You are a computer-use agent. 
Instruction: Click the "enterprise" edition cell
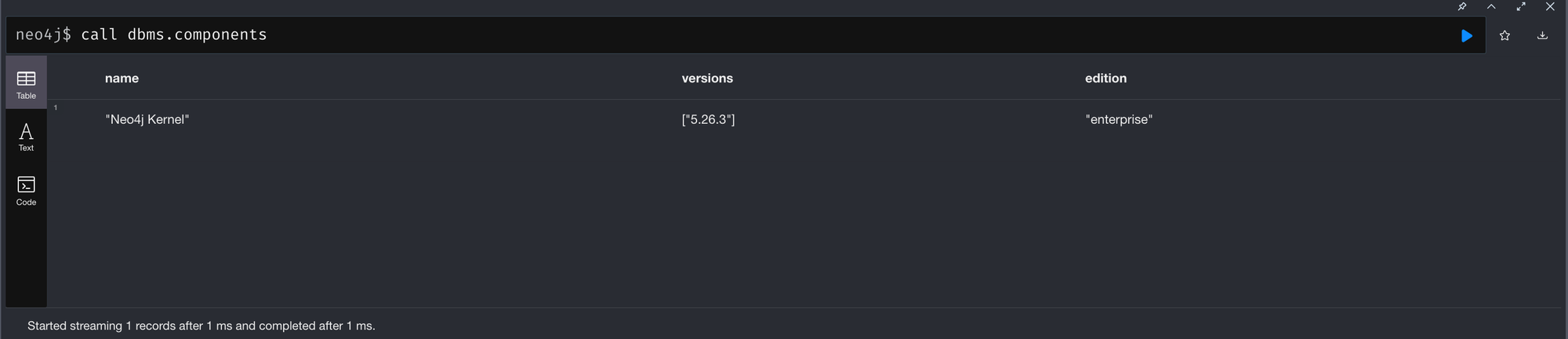[x=1119, y=119]
